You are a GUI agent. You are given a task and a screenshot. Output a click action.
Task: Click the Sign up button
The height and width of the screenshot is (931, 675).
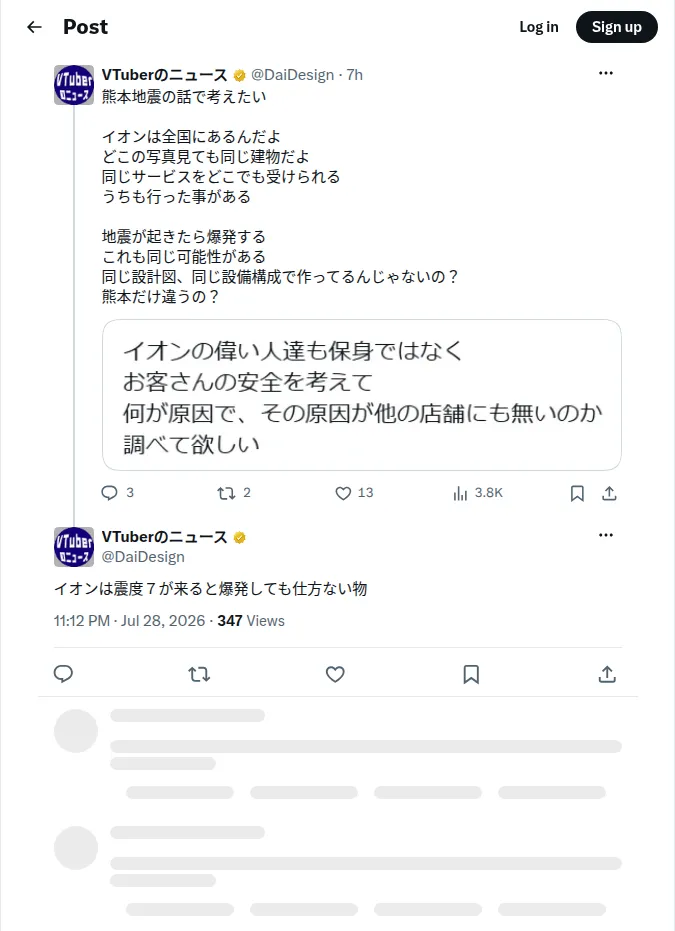pyautogui.click(x=617, y=27)
